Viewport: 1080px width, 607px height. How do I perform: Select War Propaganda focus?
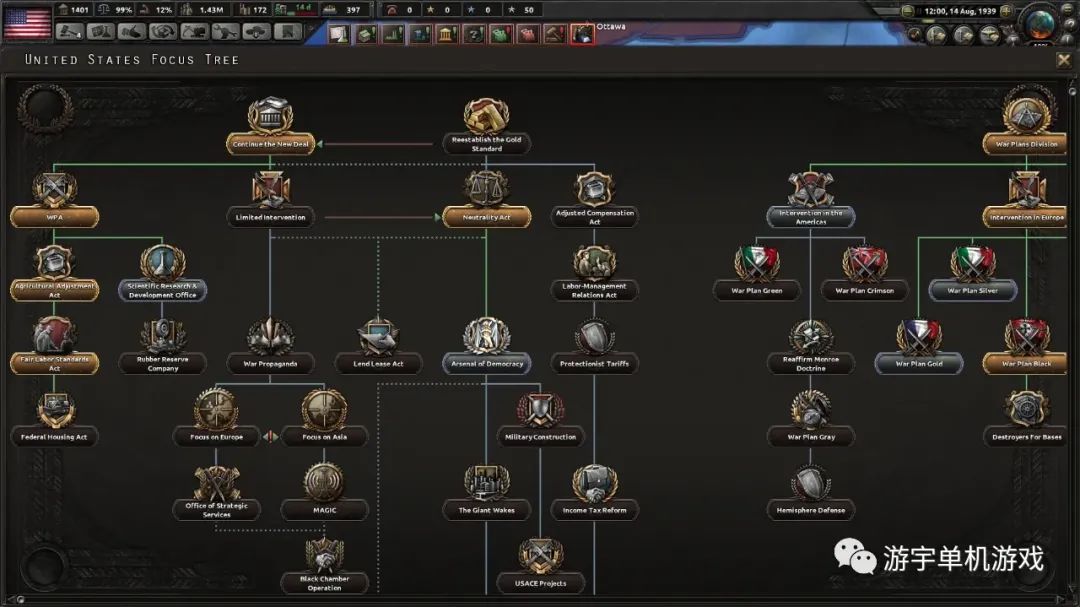click(x=270, y=346)
